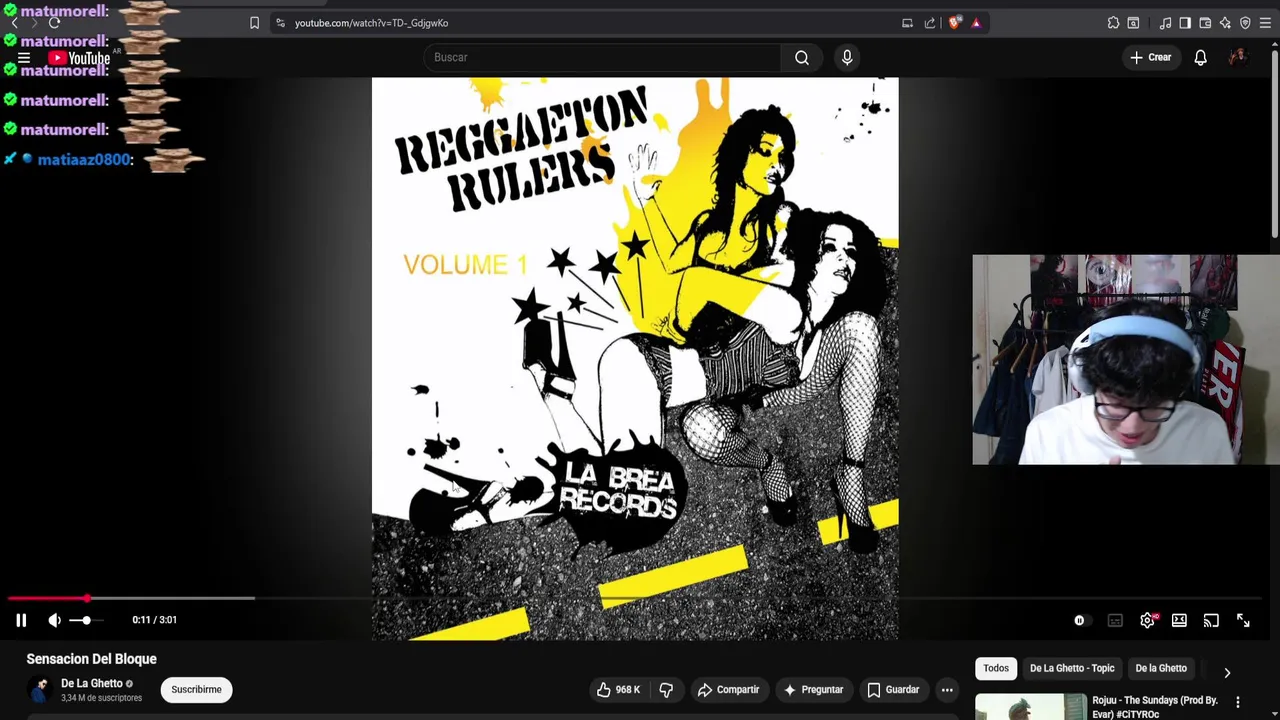
Task: Open the Rojuu suggested video thumbnail
Action: coord(1031,707)
